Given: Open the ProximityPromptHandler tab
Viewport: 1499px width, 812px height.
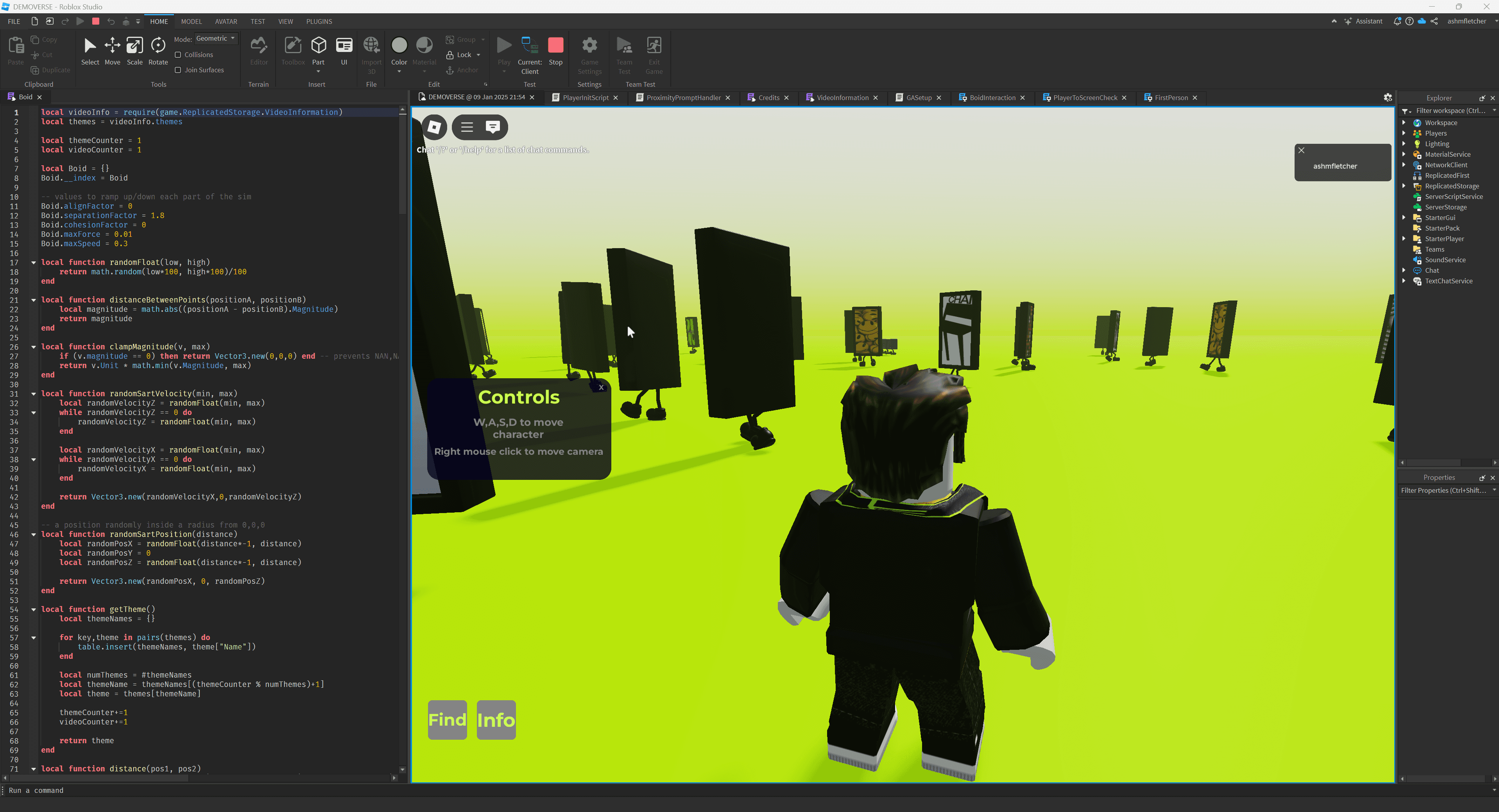Looking at the screenshot, I should tap(683, 98).
